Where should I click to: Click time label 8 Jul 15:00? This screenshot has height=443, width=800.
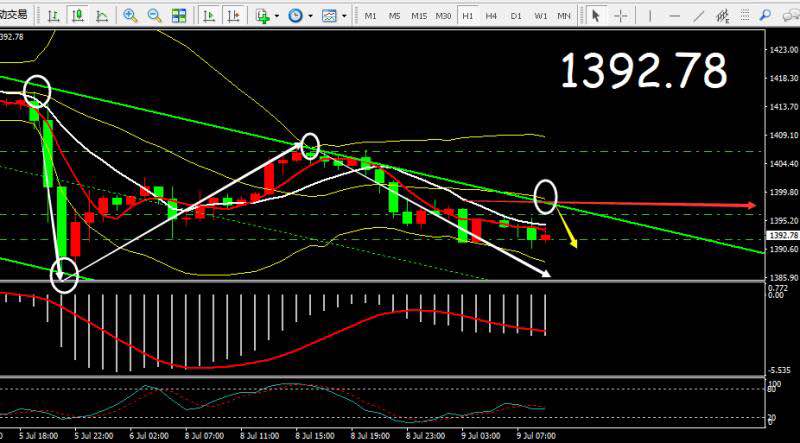pyautogui.click(x=315, y=436)
